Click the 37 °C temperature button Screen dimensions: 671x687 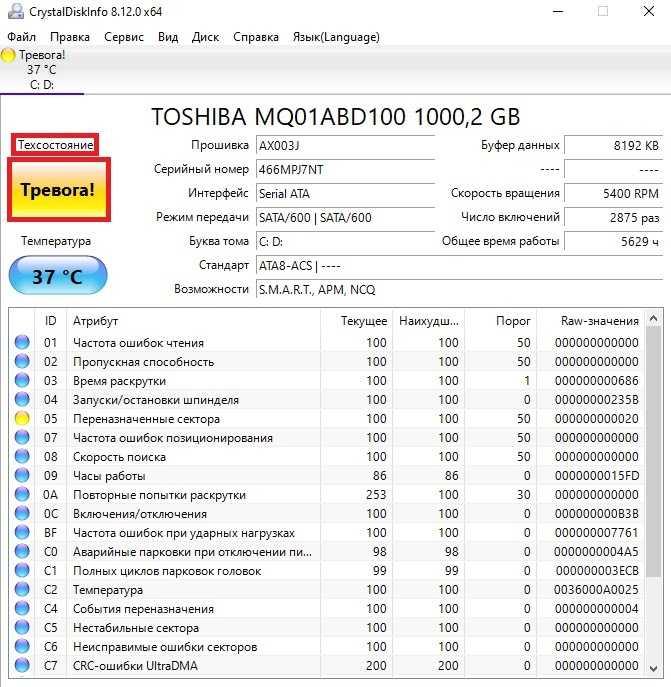point(57,276)
